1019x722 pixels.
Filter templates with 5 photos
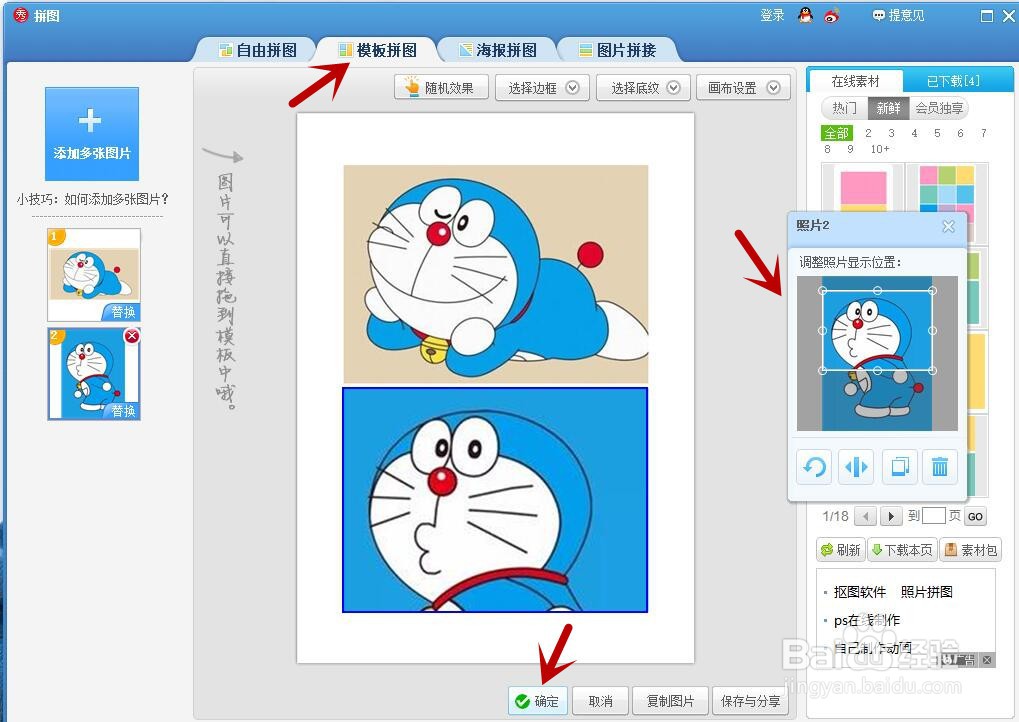(937, 133)
